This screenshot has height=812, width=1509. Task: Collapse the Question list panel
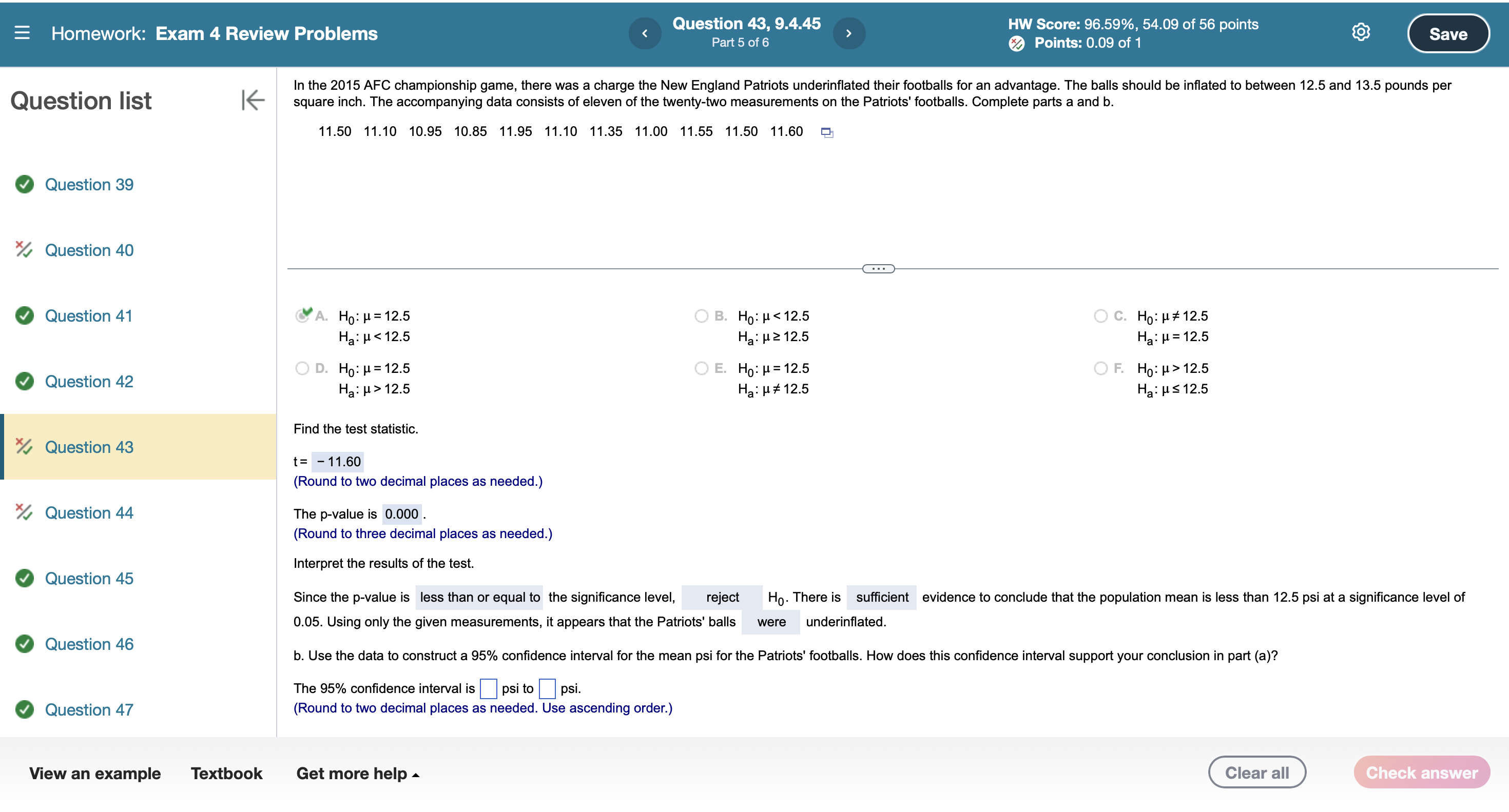[253, 100]
